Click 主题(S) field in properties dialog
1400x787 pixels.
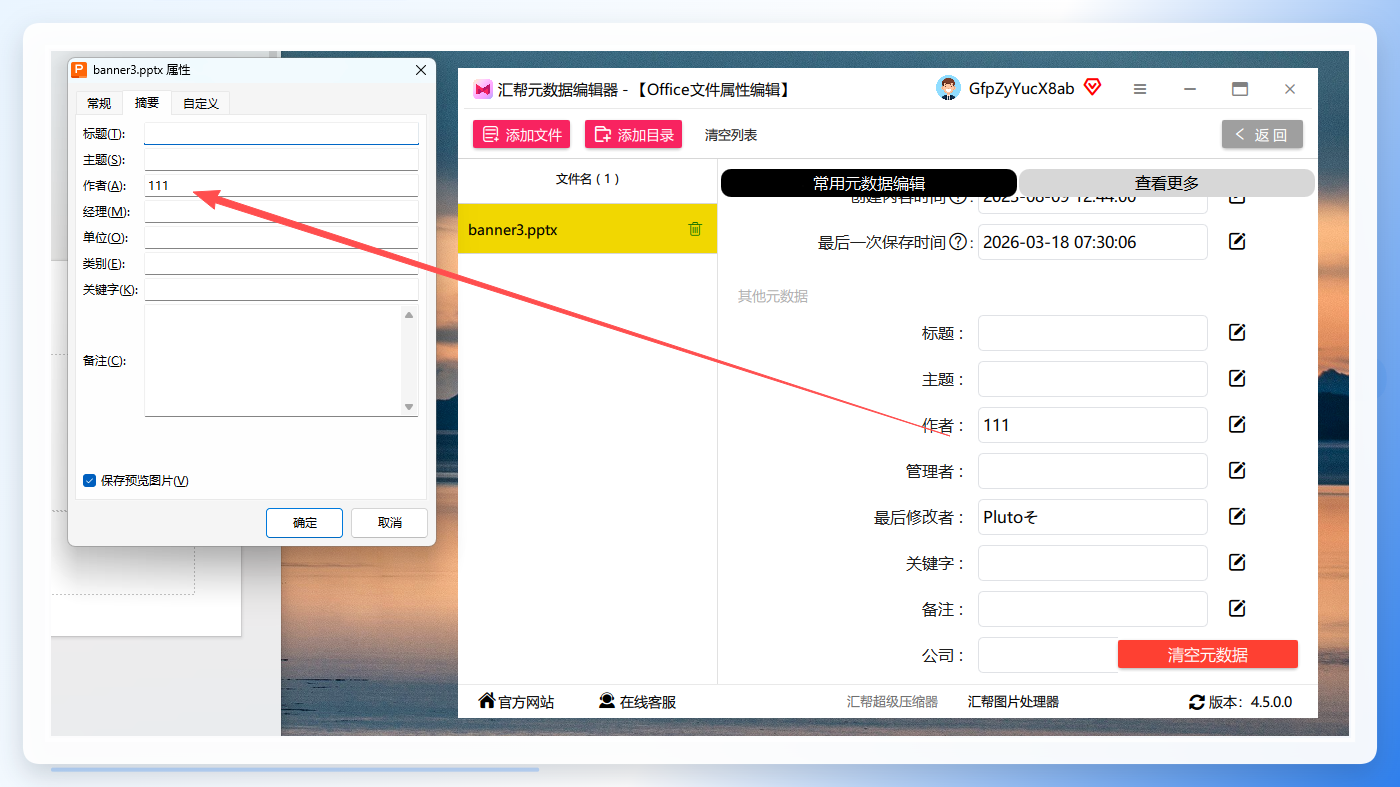[281, 159]
